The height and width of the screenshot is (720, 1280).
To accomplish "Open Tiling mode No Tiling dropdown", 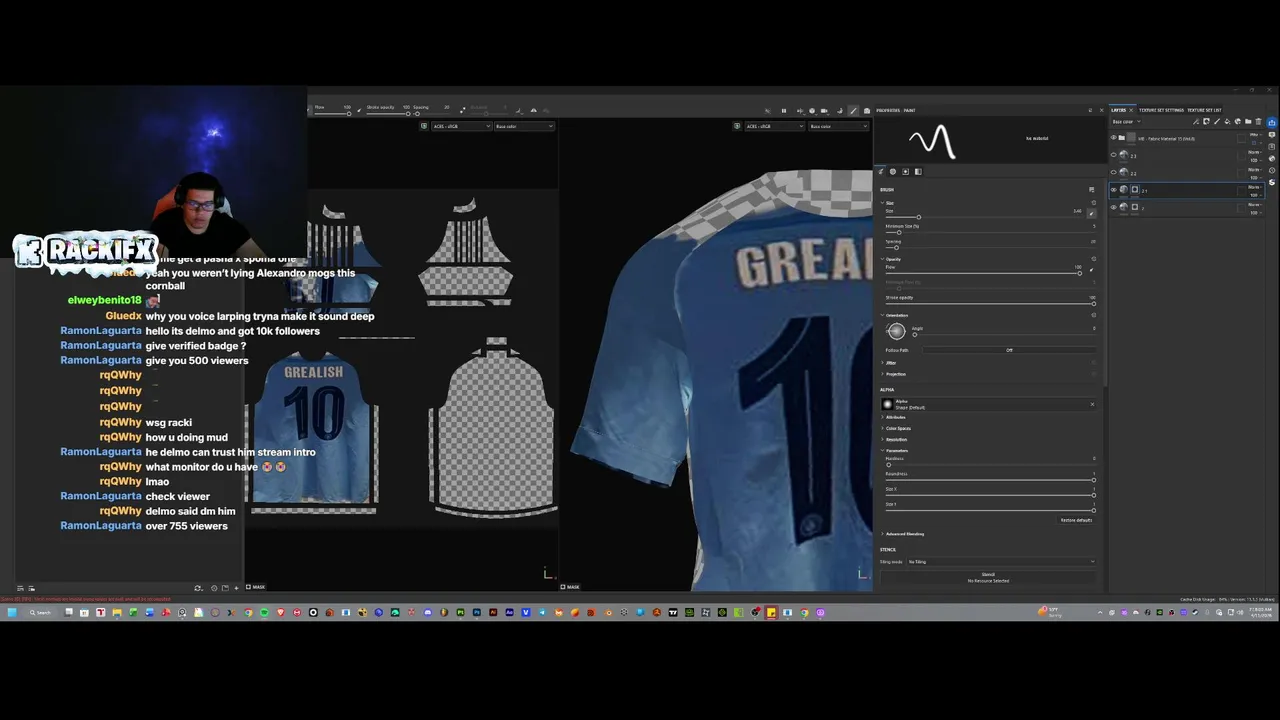I will pos(1001,561).
